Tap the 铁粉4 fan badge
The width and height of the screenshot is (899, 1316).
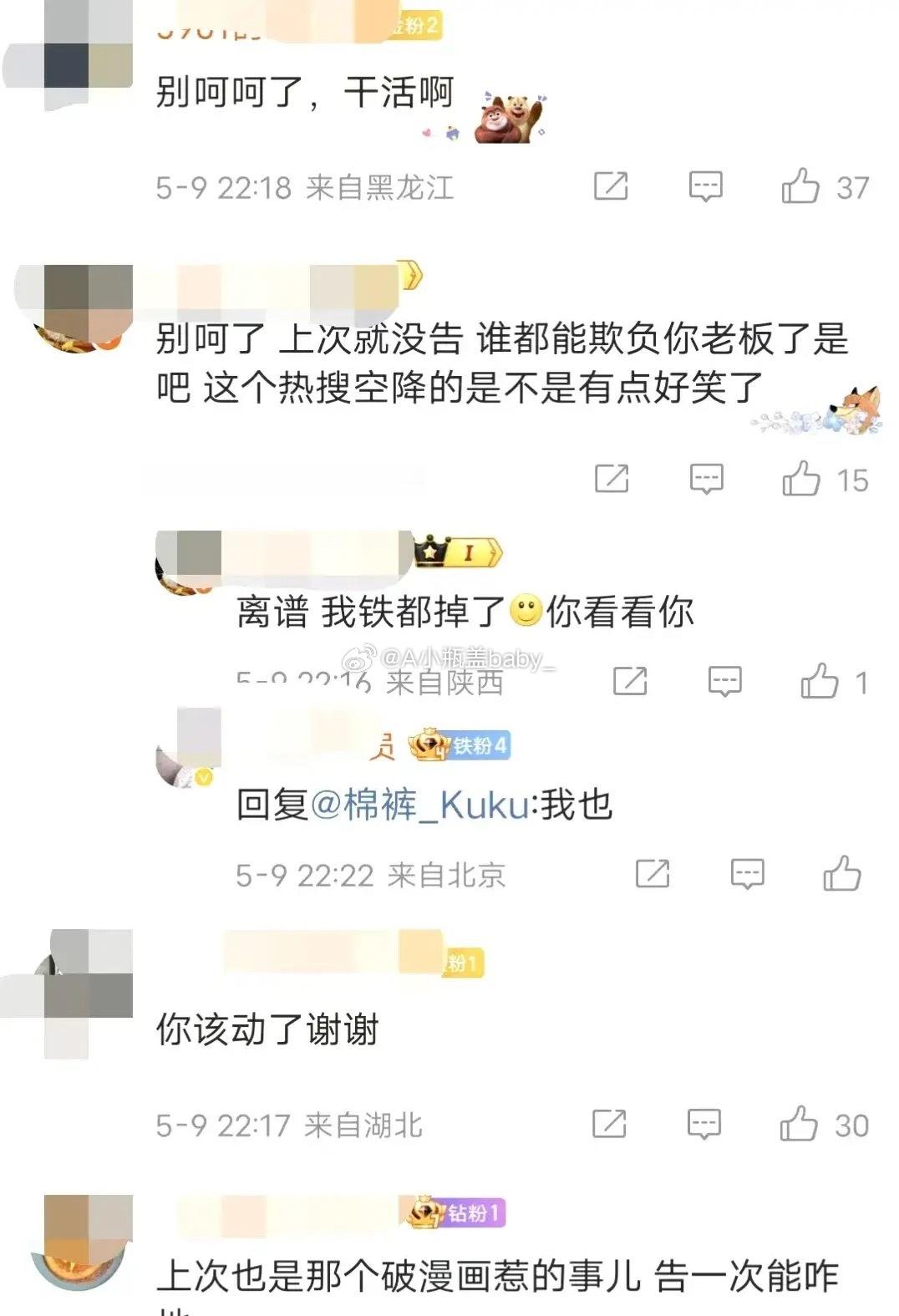click(460, 744)
